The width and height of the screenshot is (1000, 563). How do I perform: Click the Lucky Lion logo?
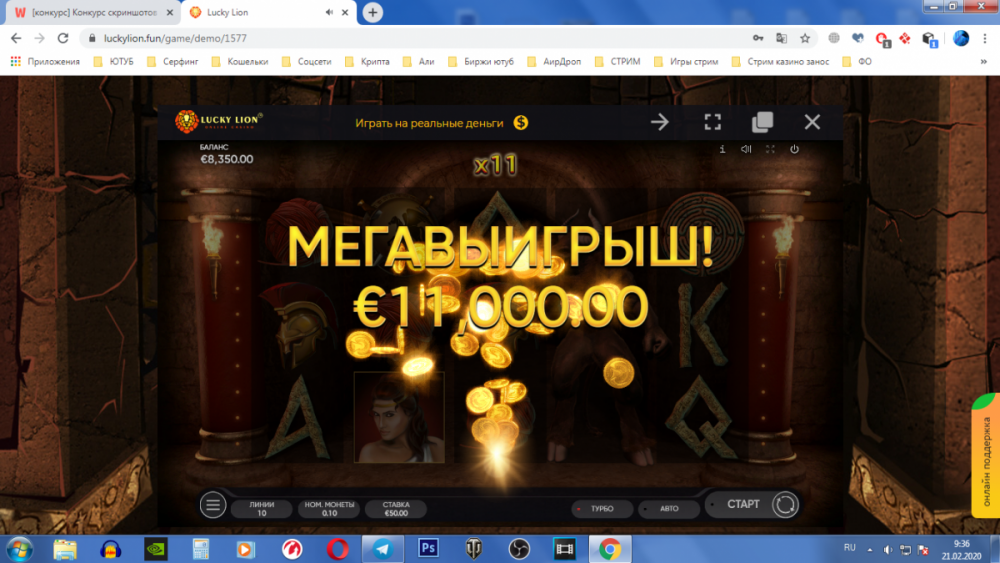click(x=219, y=122)
